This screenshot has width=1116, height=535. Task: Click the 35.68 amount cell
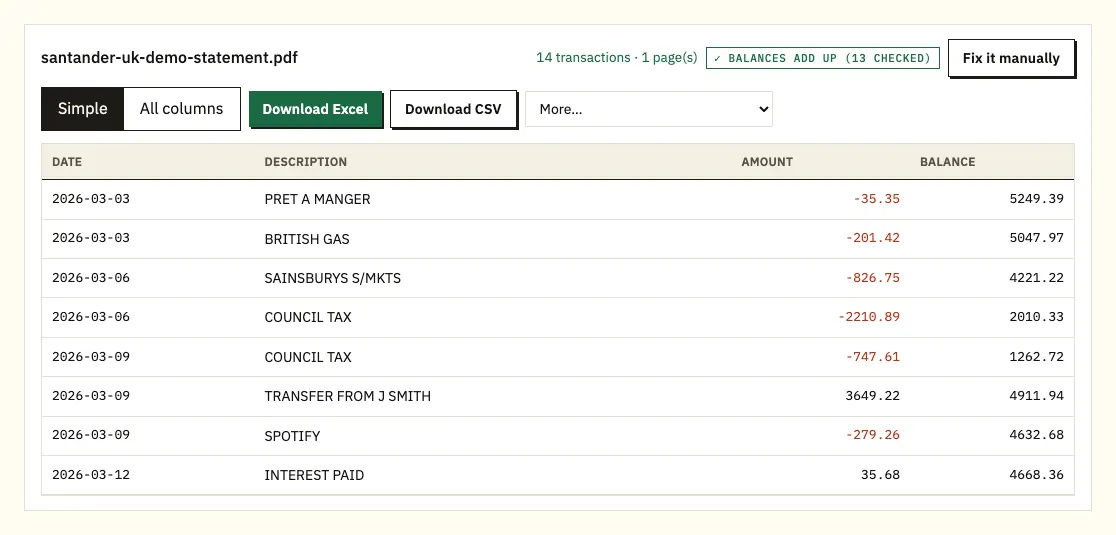(x=880, y=475)
